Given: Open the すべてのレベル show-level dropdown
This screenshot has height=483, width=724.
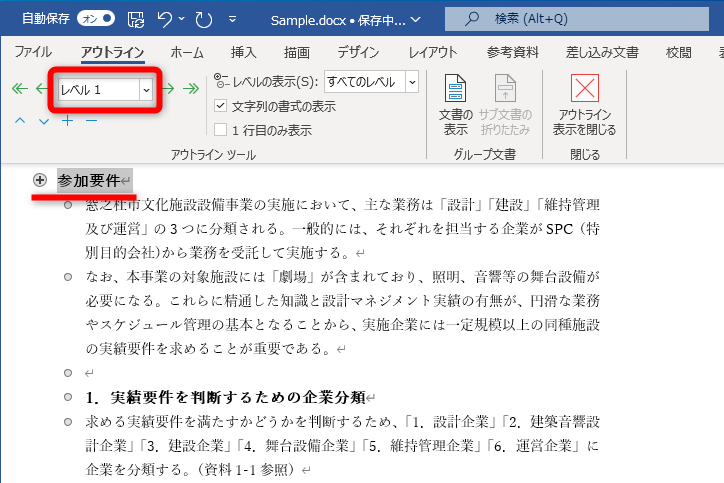Looking at the screenshot, I should point(412,82).
